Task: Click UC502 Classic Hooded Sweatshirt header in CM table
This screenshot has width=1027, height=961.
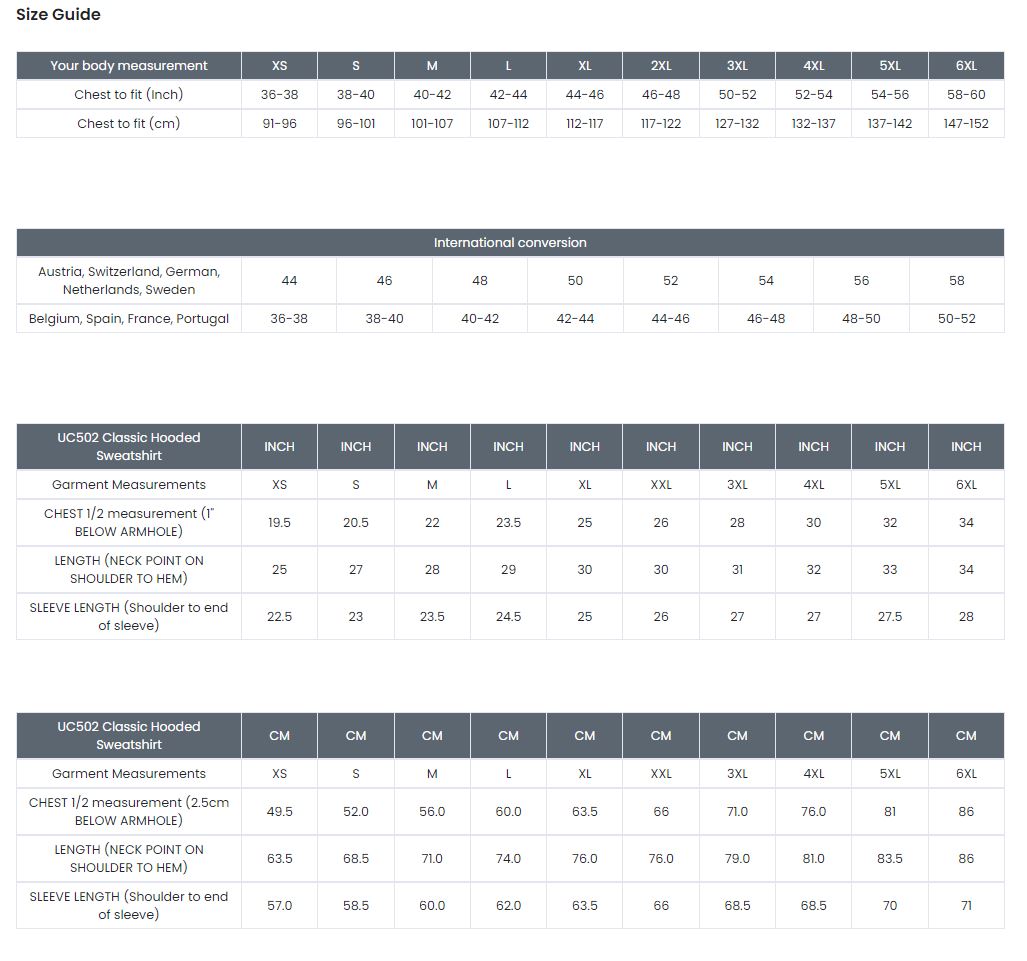Action: click(129, 736)
